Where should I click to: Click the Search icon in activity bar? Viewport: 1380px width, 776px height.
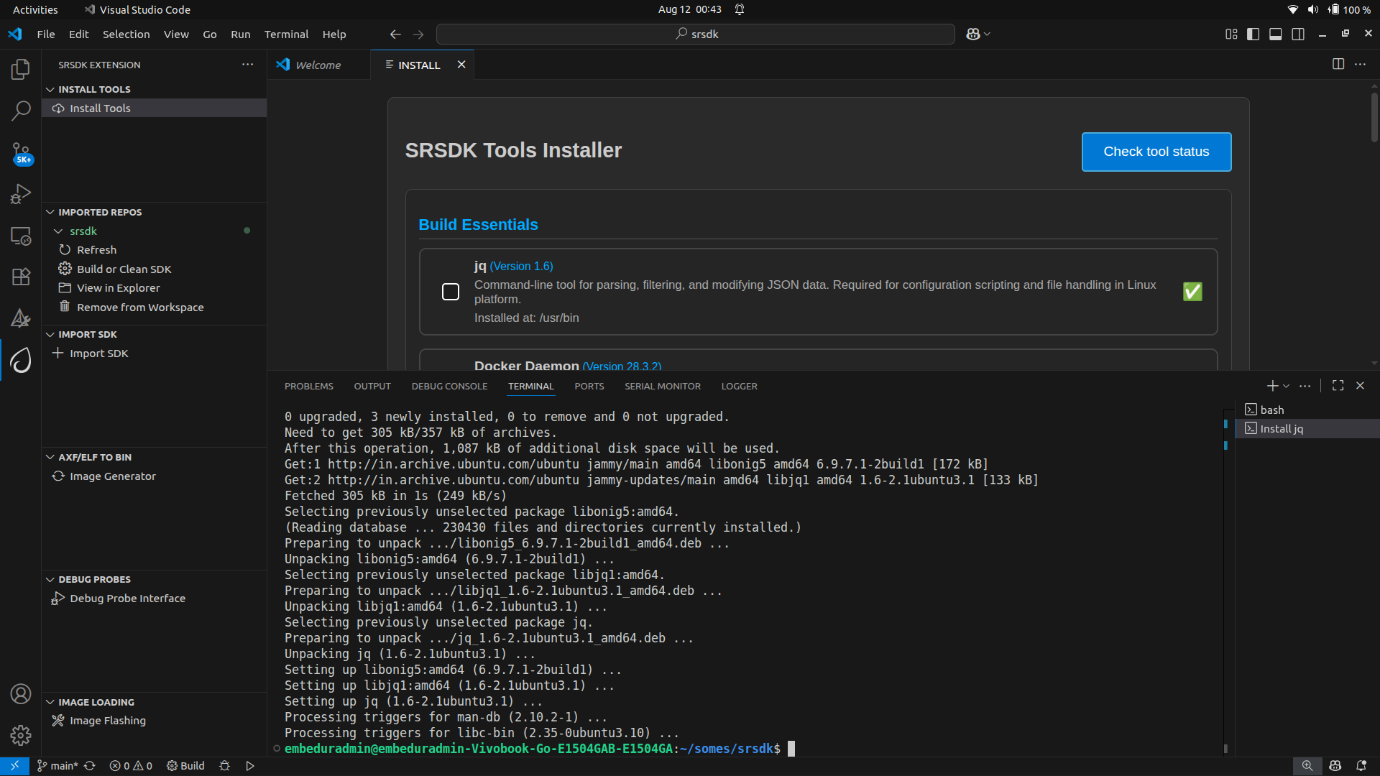21,111
